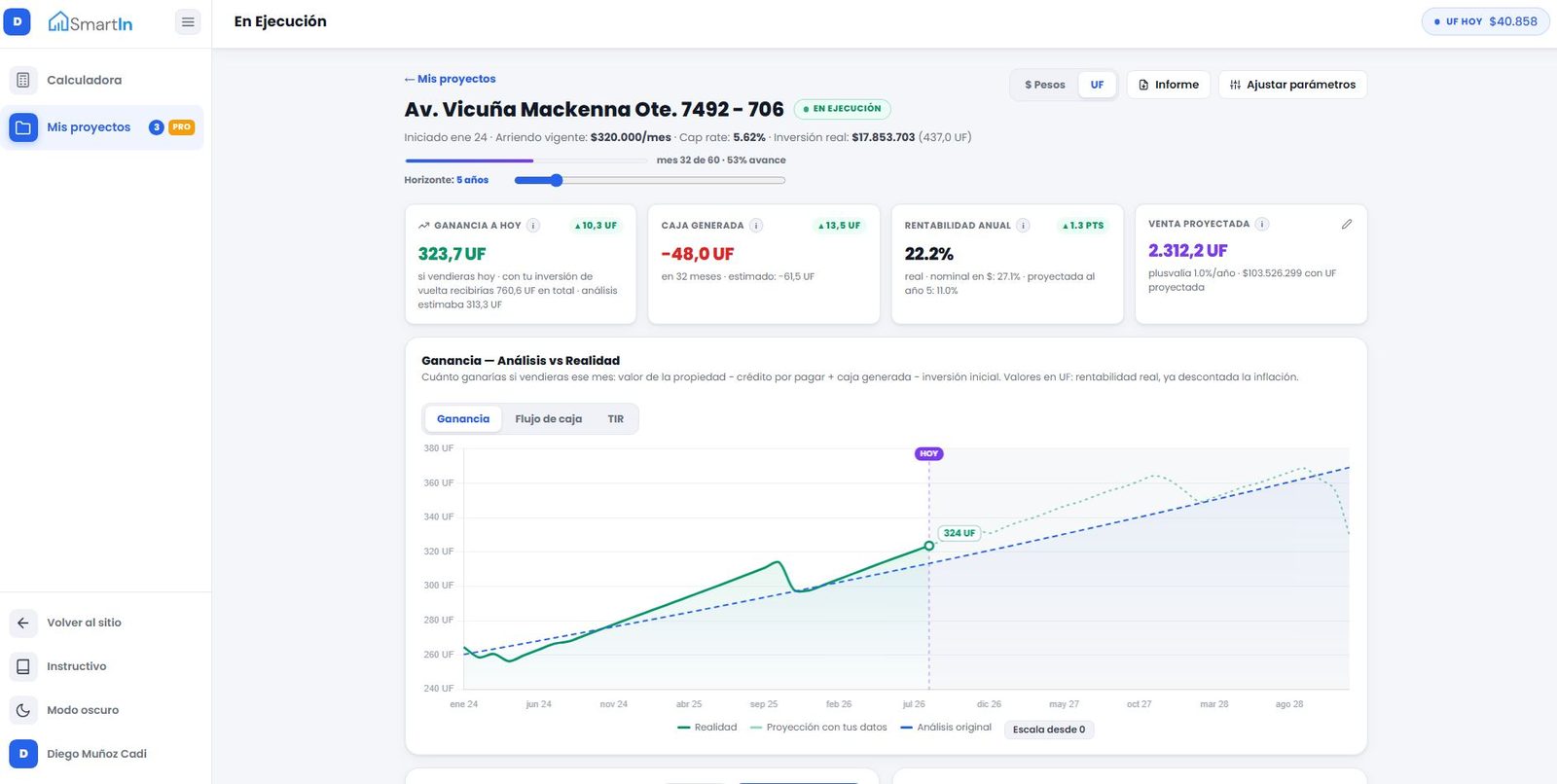Image resolution: width=1557 pixels, height=784 pixels.
Task: Click the 13,5 UF cash delta badge
Action: click(839, 226)
